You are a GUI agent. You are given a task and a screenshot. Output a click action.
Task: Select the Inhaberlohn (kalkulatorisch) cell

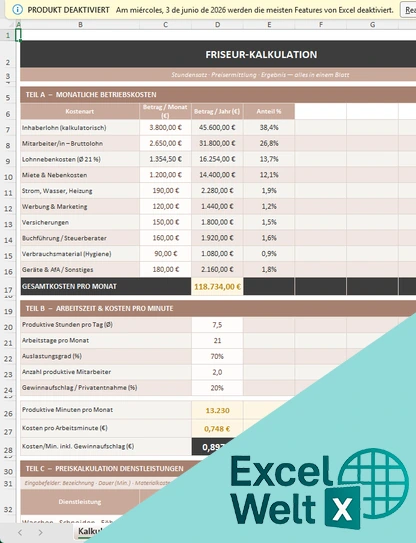point(80,128)
